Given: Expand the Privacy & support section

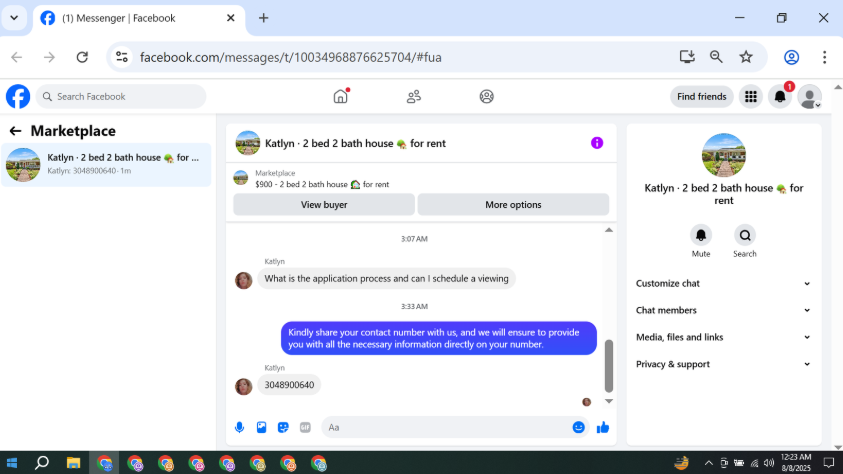Looking at the screenshot, I should (x=723, y=364).
